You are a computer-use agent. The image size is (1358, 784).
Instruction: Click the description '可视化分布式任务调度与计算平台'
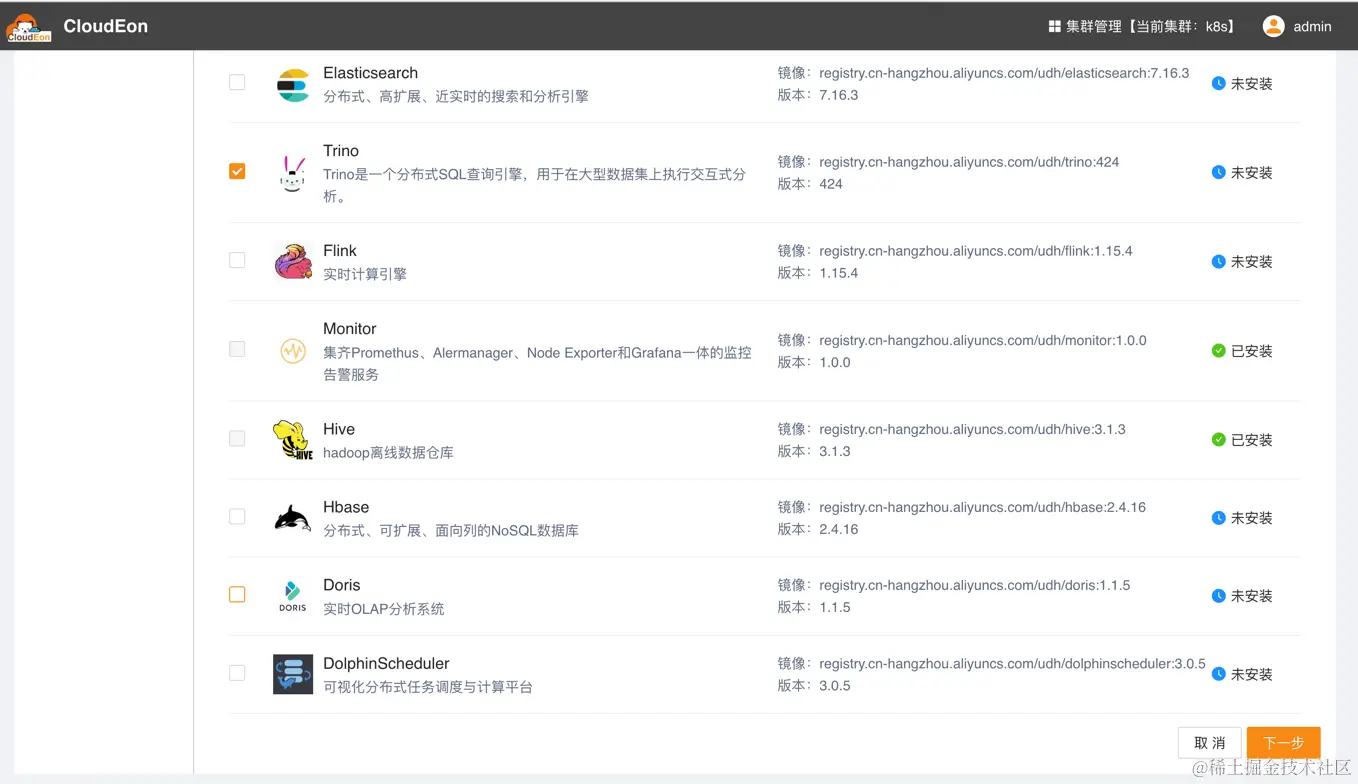tap(428, 687)
